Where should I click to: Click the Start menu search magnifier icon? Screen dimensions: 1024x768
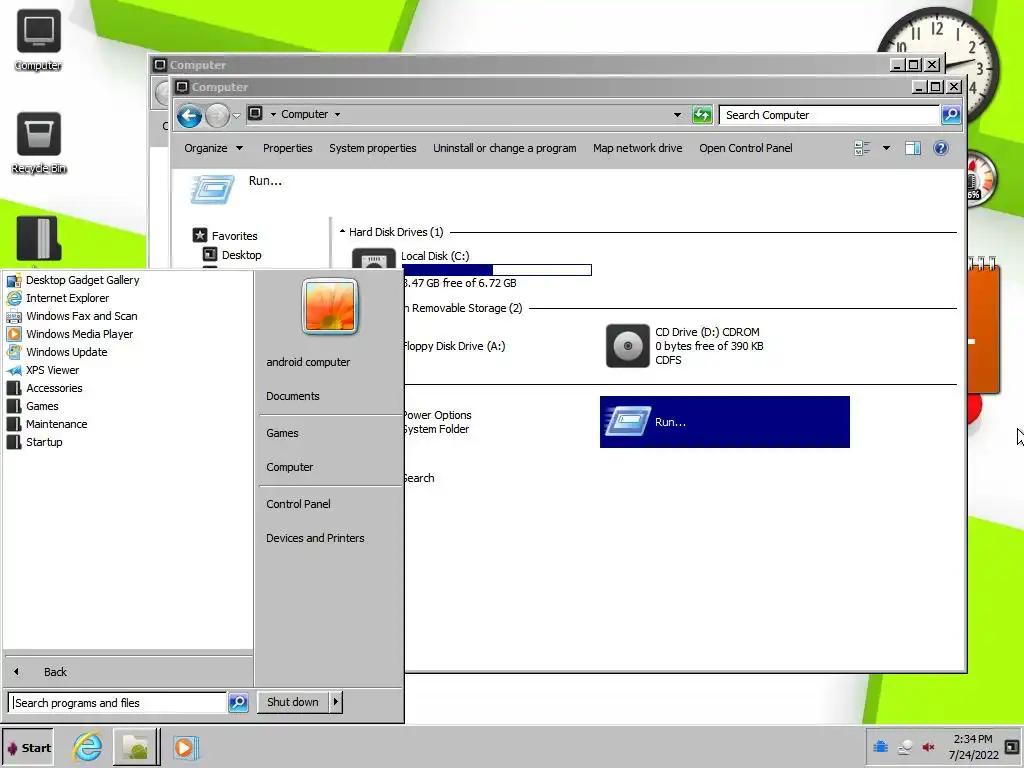pyautogui.click(x=238, y=703)
